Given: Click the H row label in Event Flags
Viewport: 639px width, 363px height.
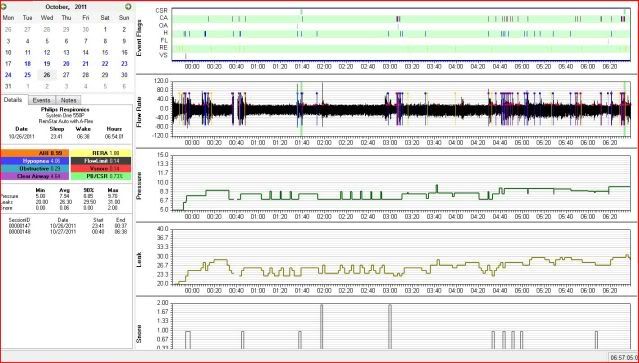Looking at the screenshot, I should [x=166, y=33].
